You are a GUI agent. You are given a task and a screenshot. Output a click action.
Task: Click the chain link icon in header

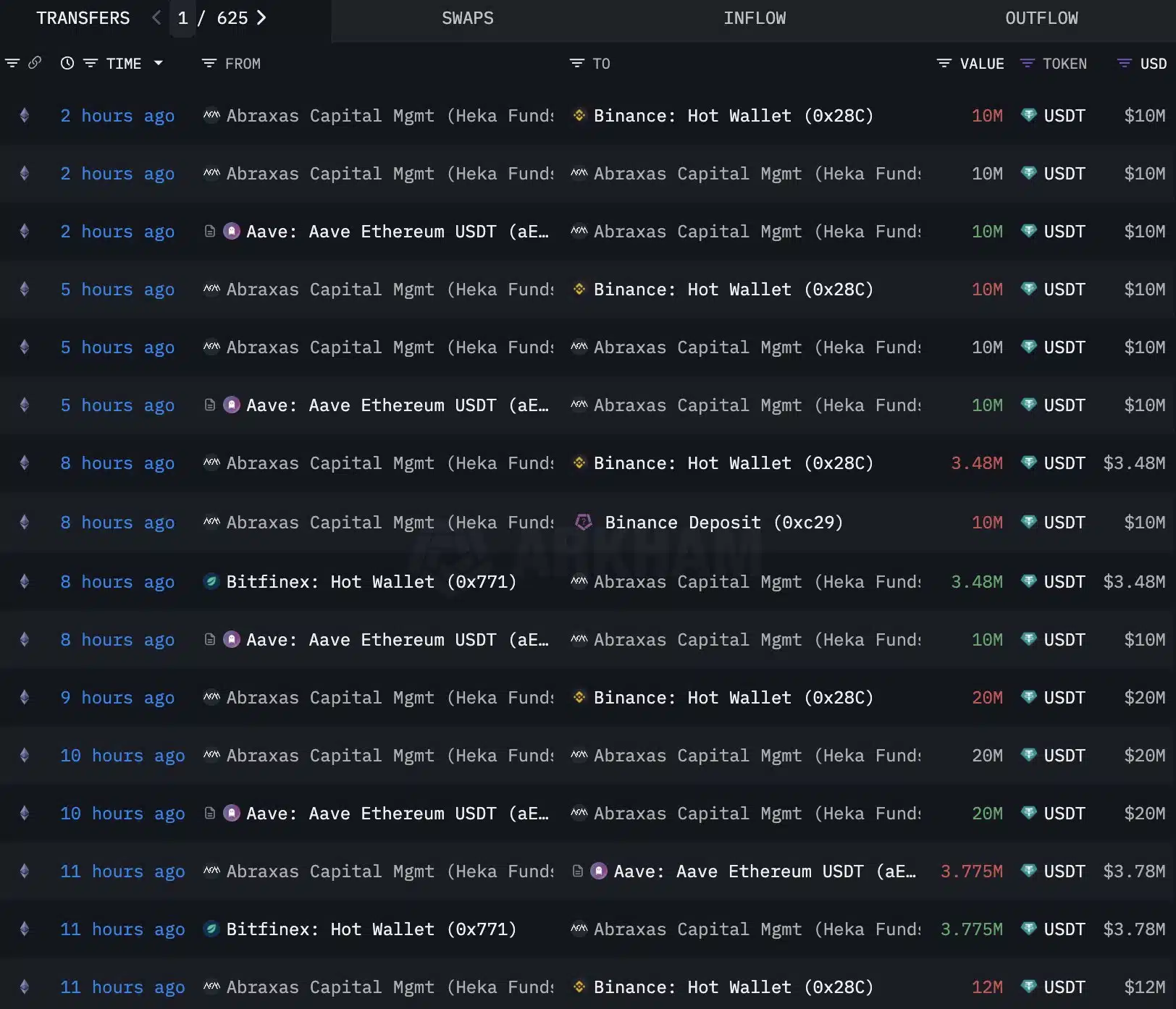(x=35, y=63)
